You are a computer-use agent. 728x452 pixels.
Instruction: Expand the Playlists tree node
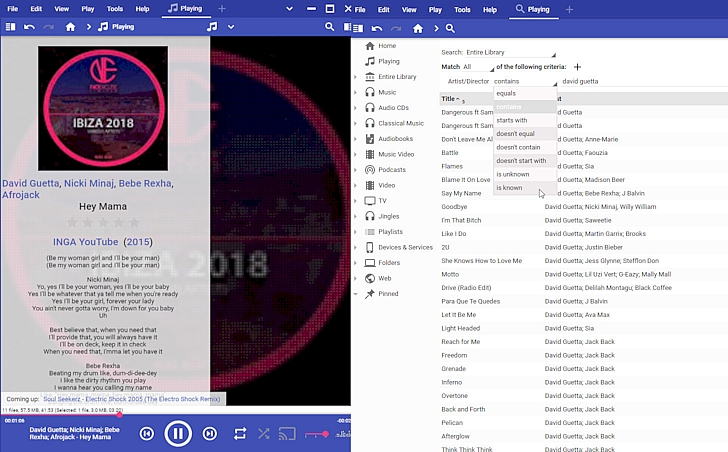point(355,232)
